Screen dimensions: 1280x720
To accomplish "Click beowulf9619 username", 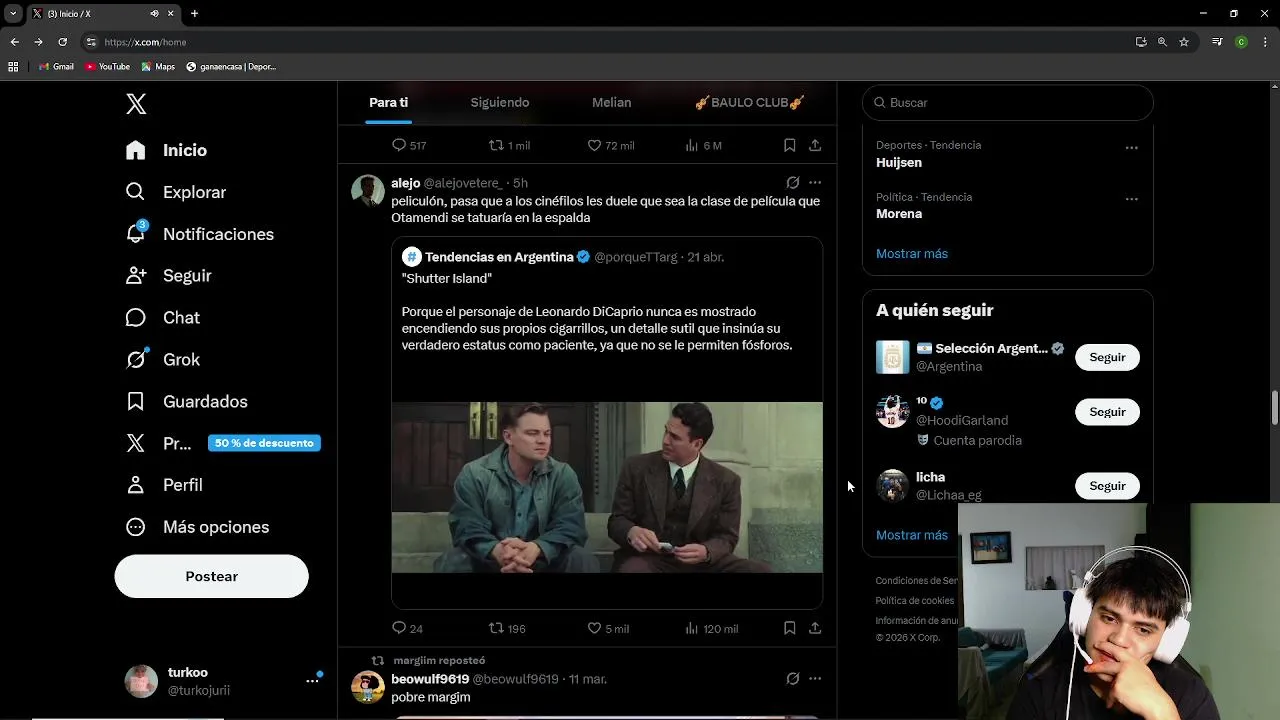I will 430,679.
